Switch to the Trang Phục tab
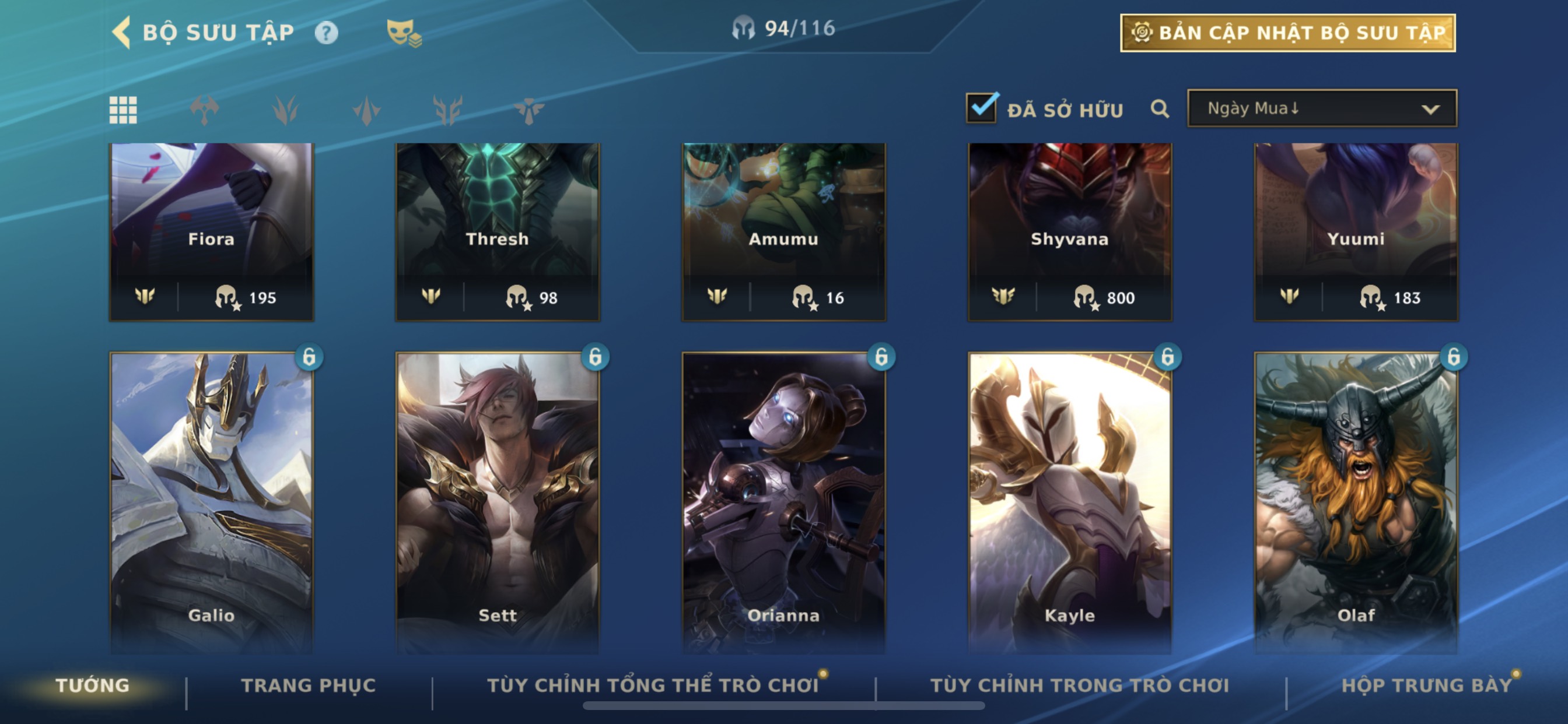 [x=309, y=685]
